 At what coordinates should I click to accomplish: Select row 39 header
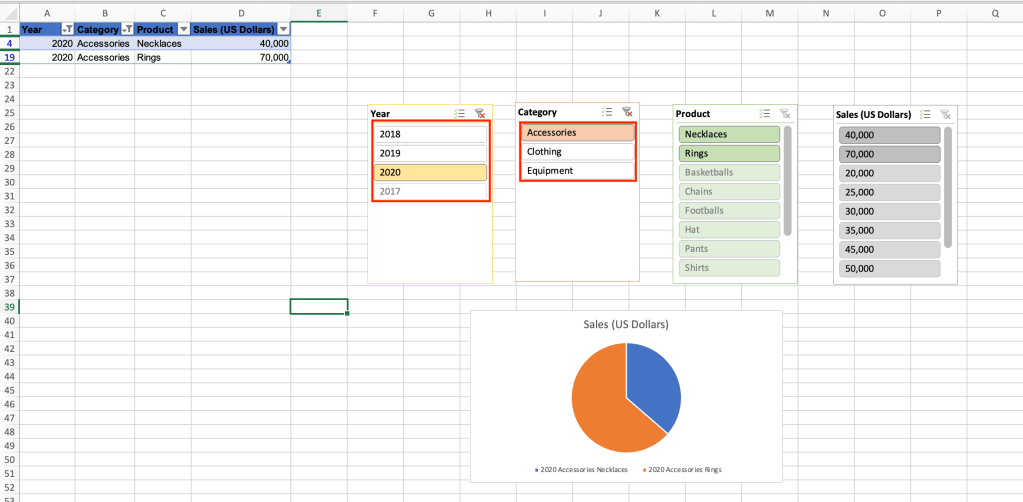point(9,307)
